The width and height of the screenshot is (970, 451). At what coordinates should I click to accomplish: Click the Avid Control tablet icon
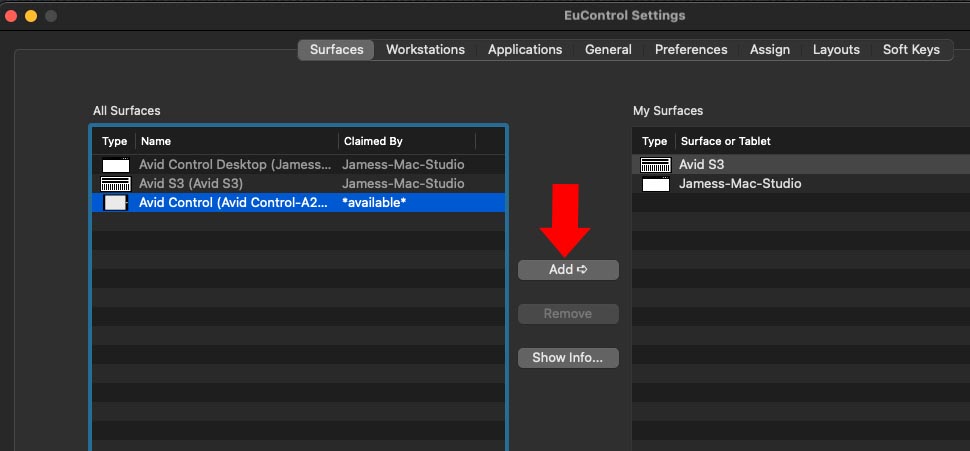tap(116, 202)
